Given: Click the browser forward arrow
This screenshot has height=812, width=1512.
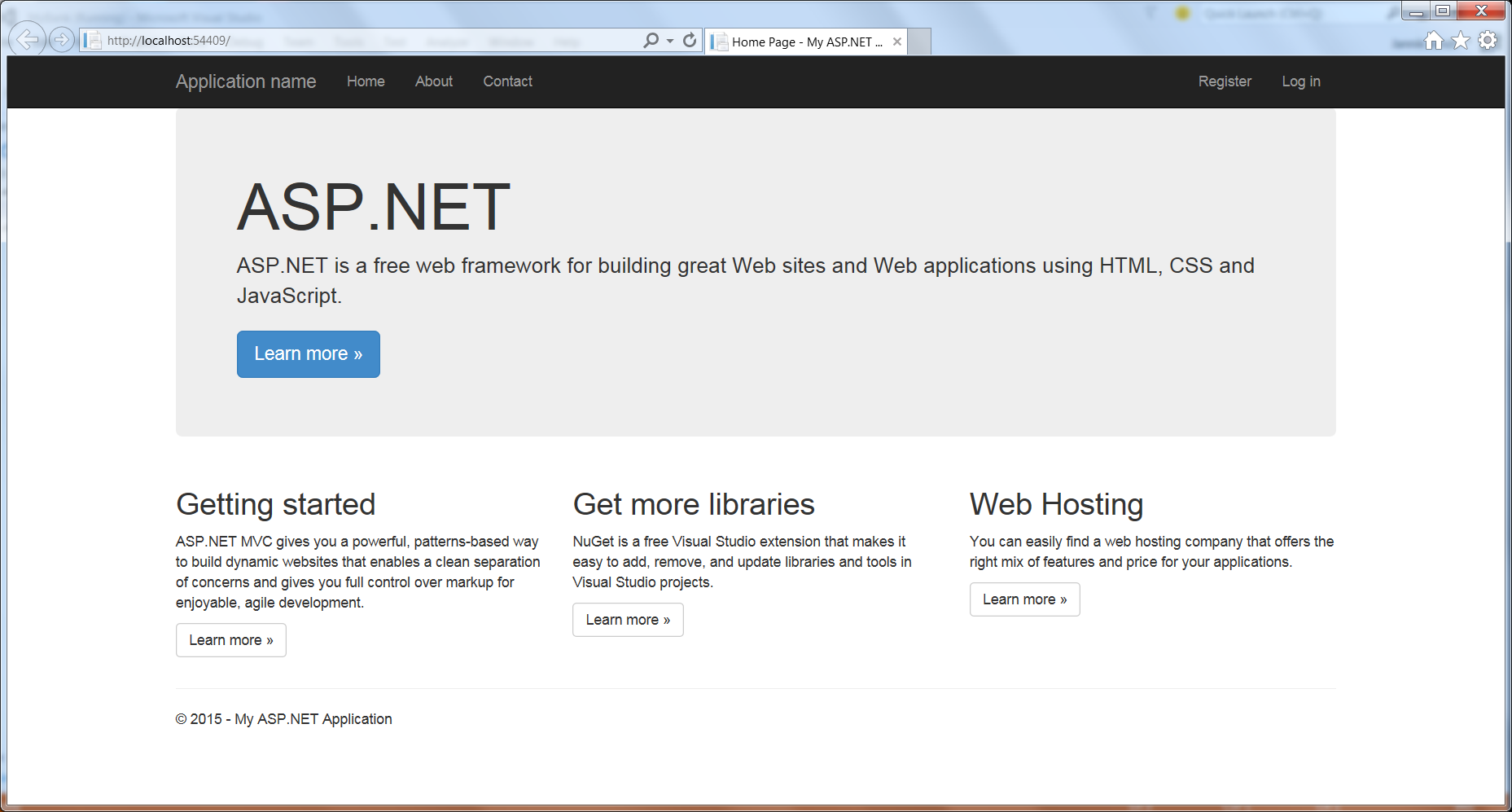Looking at the screenshot, I should point(62,39).
